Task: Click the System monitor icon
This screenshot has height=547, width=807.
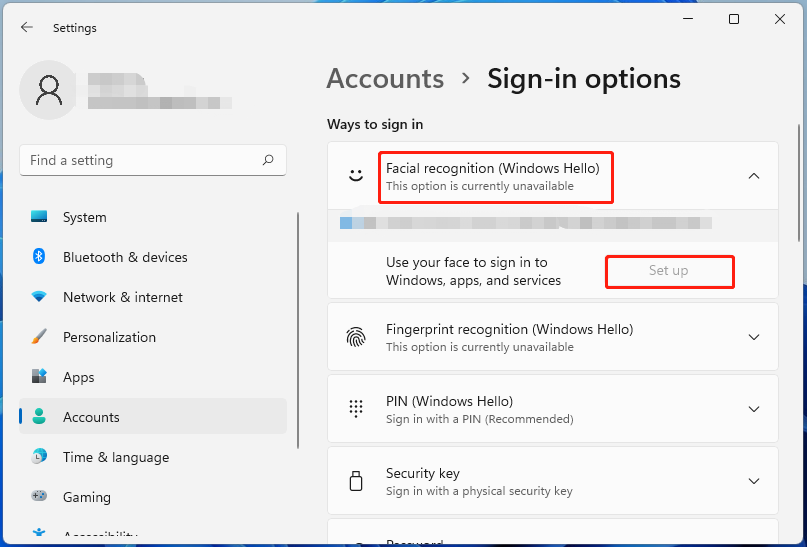Action: (x=39, y=217)
